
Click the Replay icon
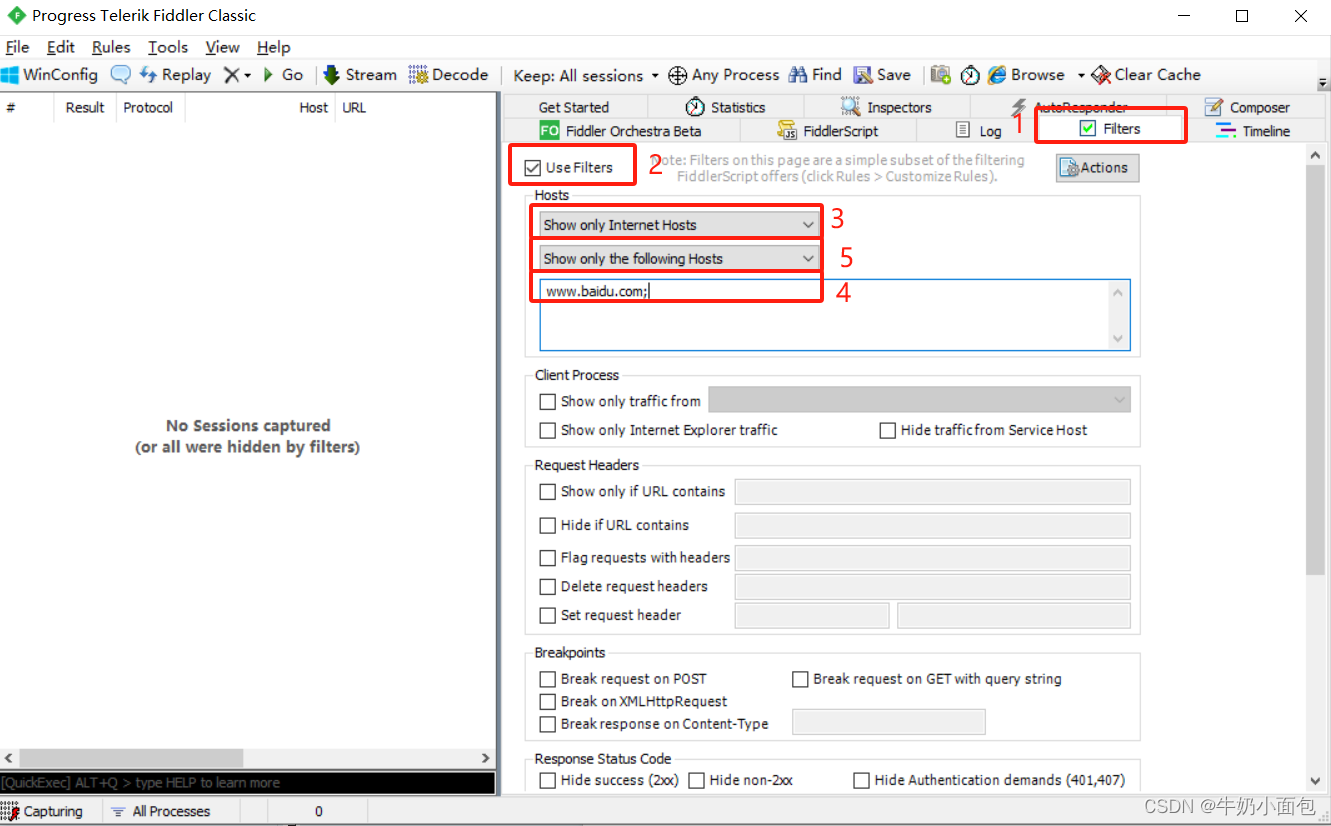click(x=175, y=74)
